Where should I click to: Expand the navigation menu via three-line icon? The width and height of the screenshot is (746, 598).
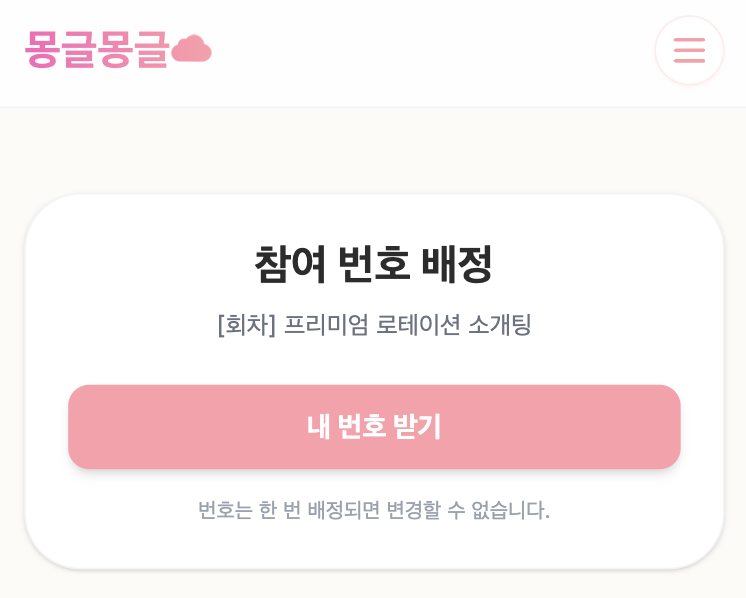[x=689, y=50]
